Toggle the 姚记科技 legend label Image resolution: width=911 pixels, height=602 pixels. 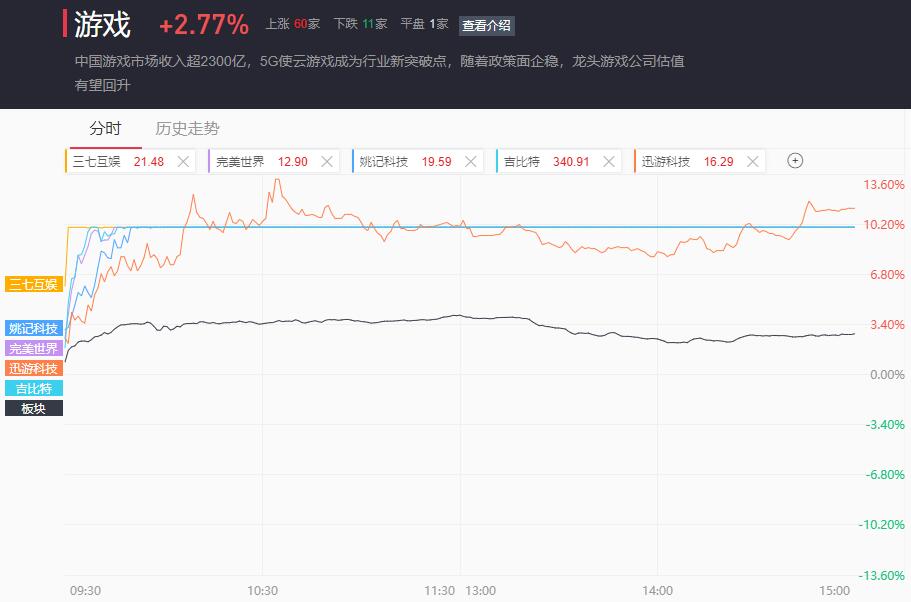click(34, 328)
